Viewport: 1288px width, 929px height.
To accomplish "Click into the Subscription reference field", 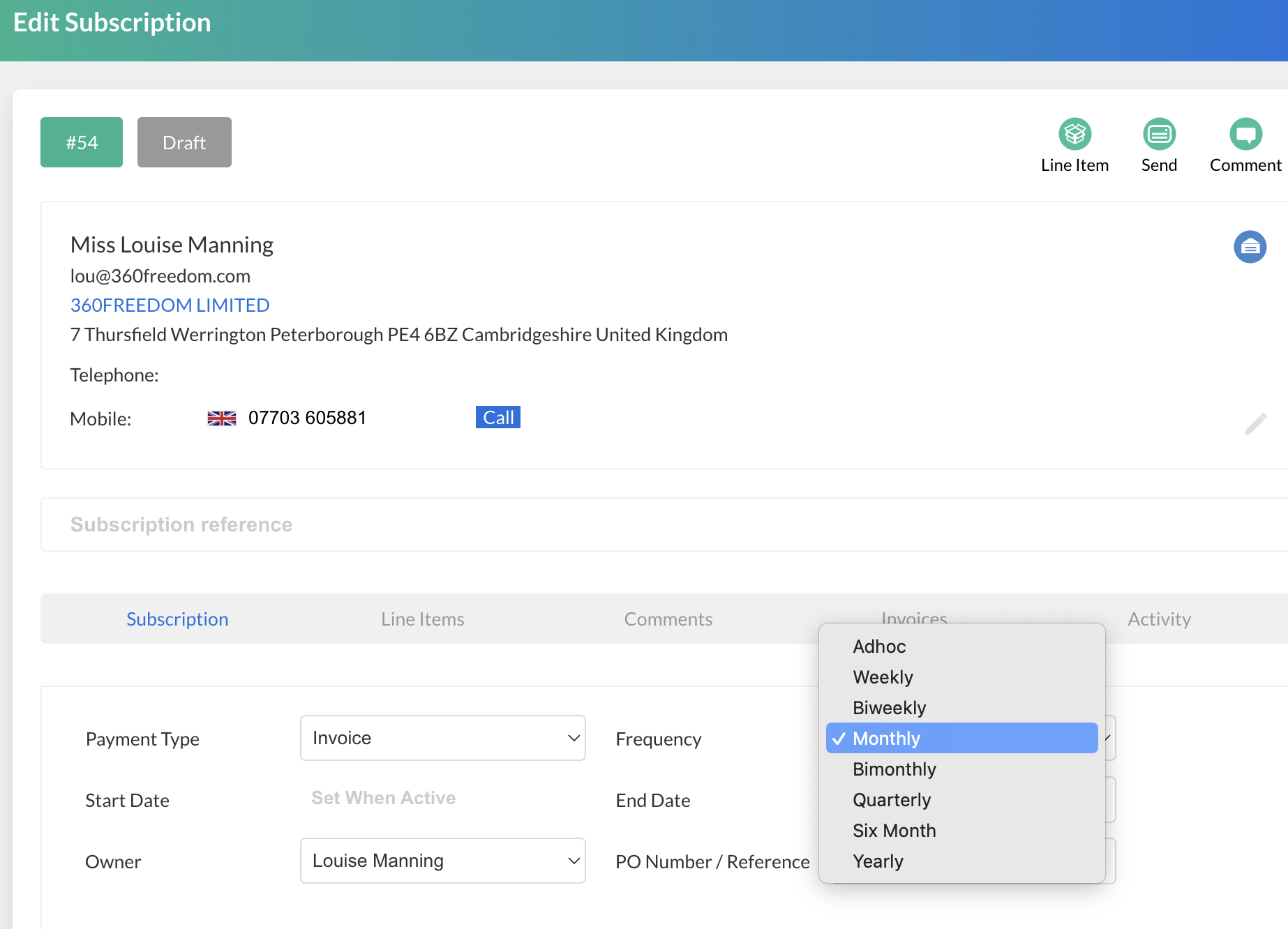I will pyautogui.click(x=628, y=524).
